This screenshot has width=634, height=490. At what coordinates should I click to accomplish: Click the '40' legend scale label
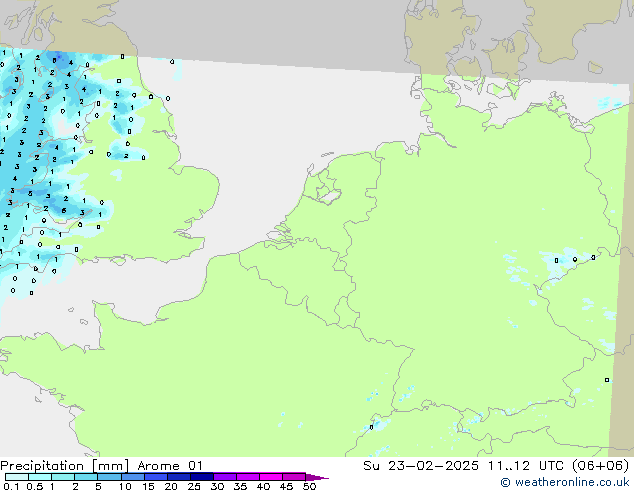tap(263, 486)
